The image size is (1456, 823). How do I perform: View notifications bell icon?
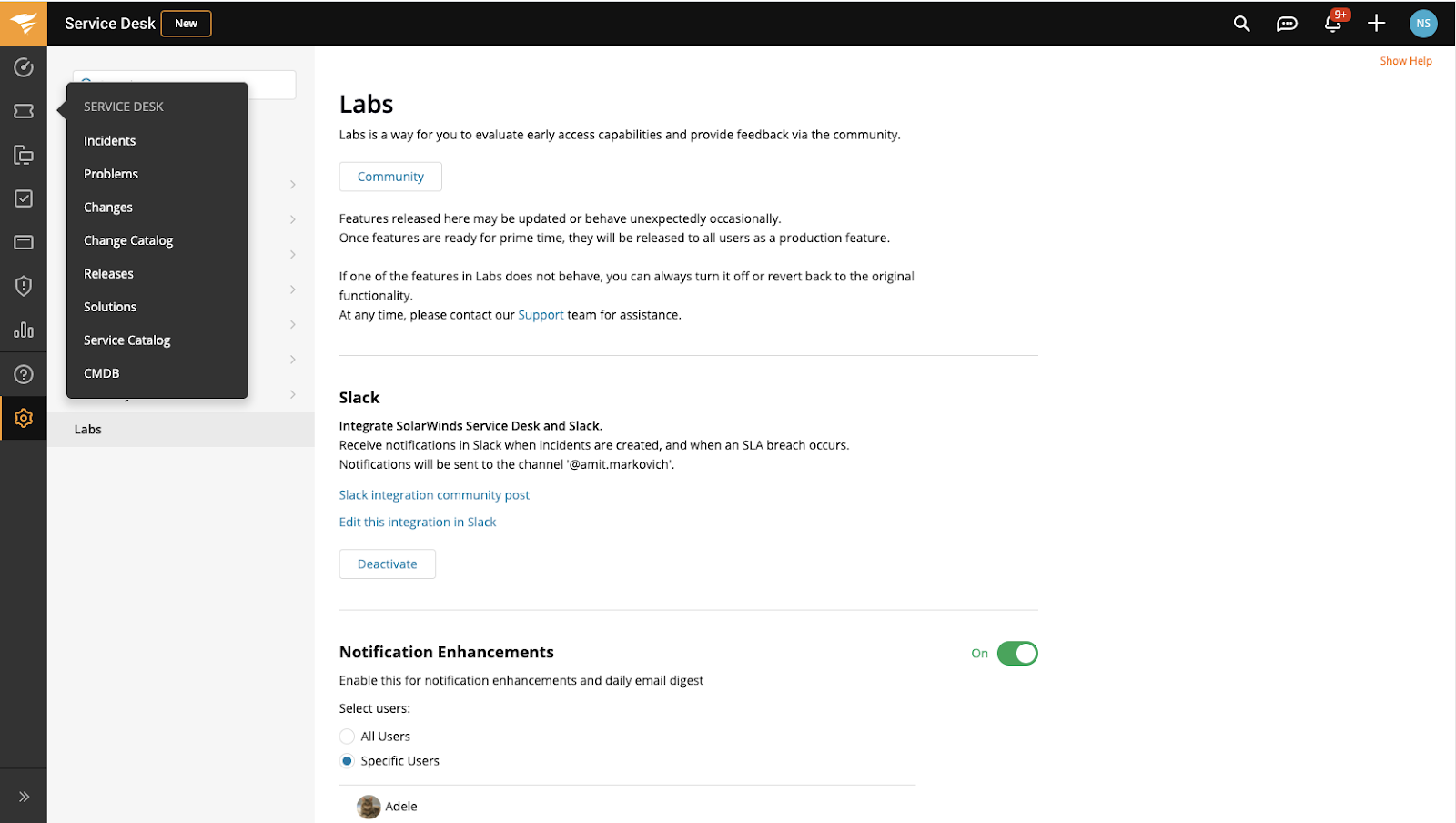point(1332,24)
